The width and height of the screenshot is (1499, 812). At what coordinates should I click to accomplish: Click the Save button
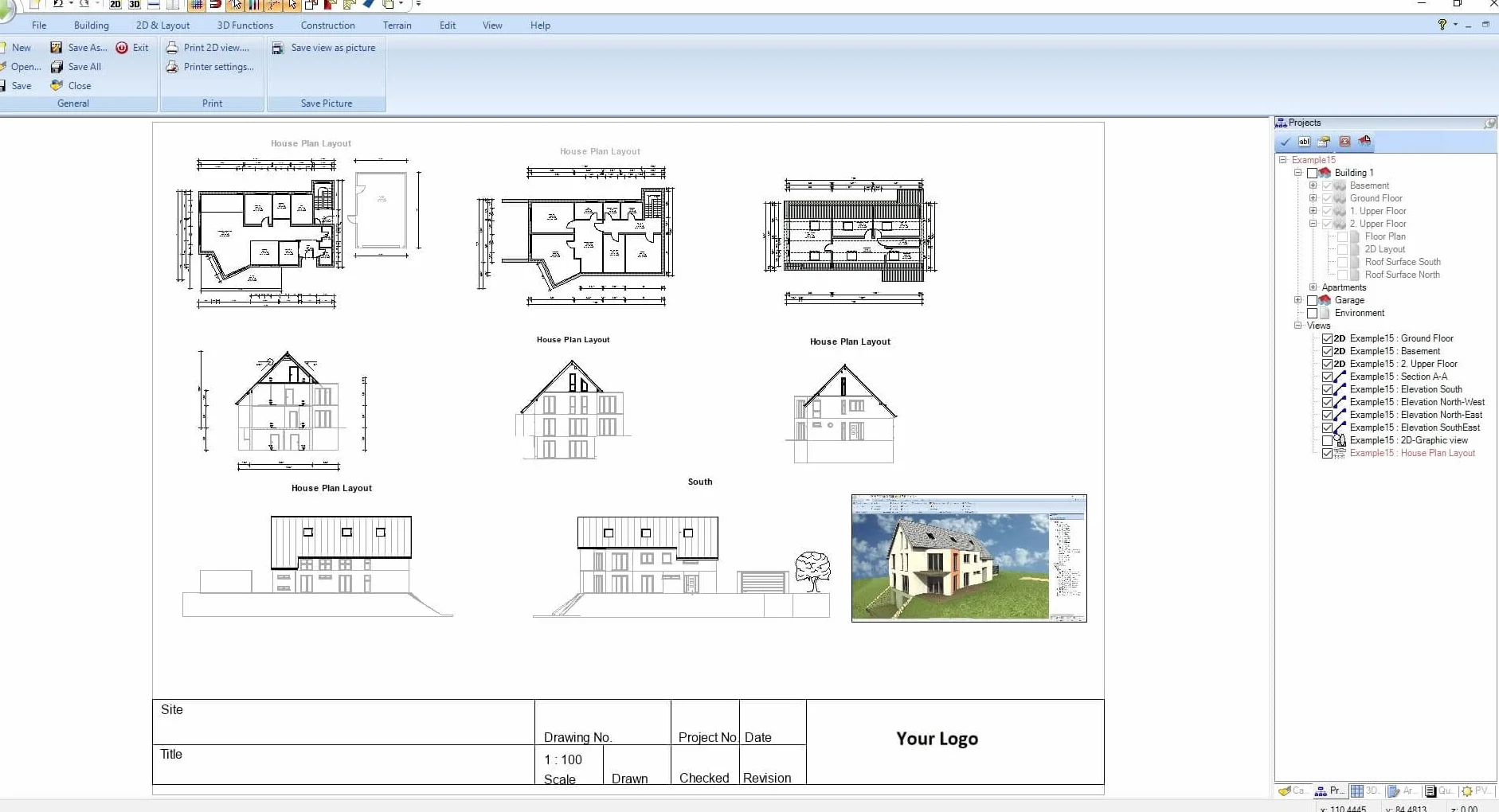click(16, 86)
